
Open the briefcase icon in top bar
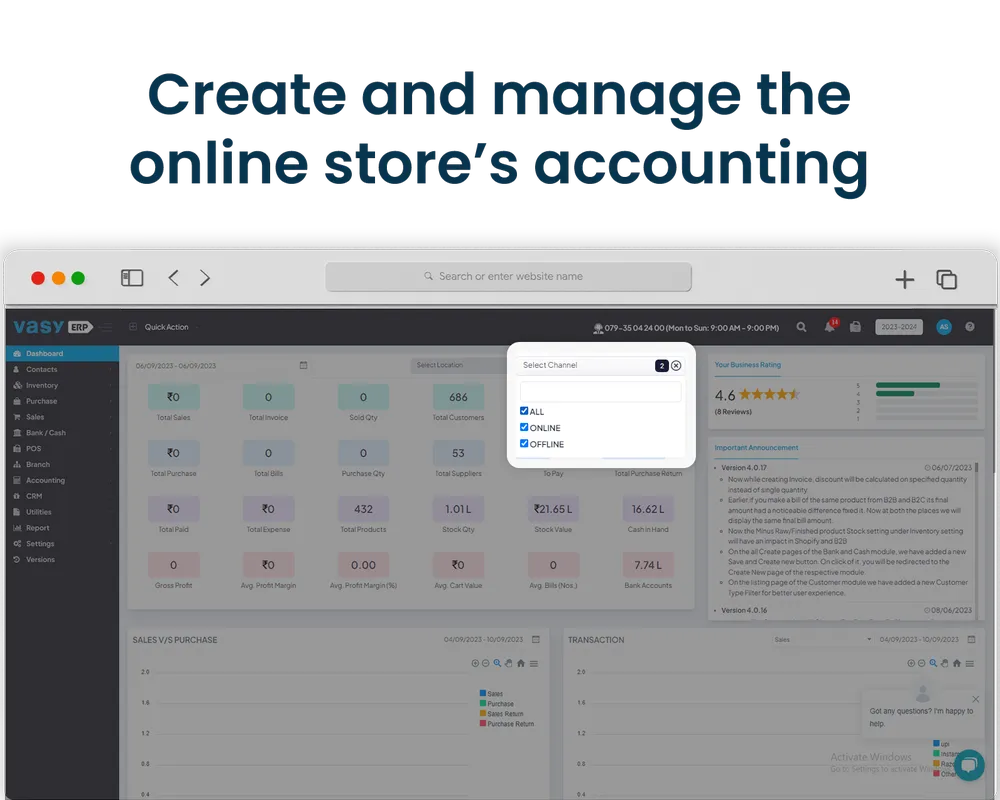coord(856,326)
